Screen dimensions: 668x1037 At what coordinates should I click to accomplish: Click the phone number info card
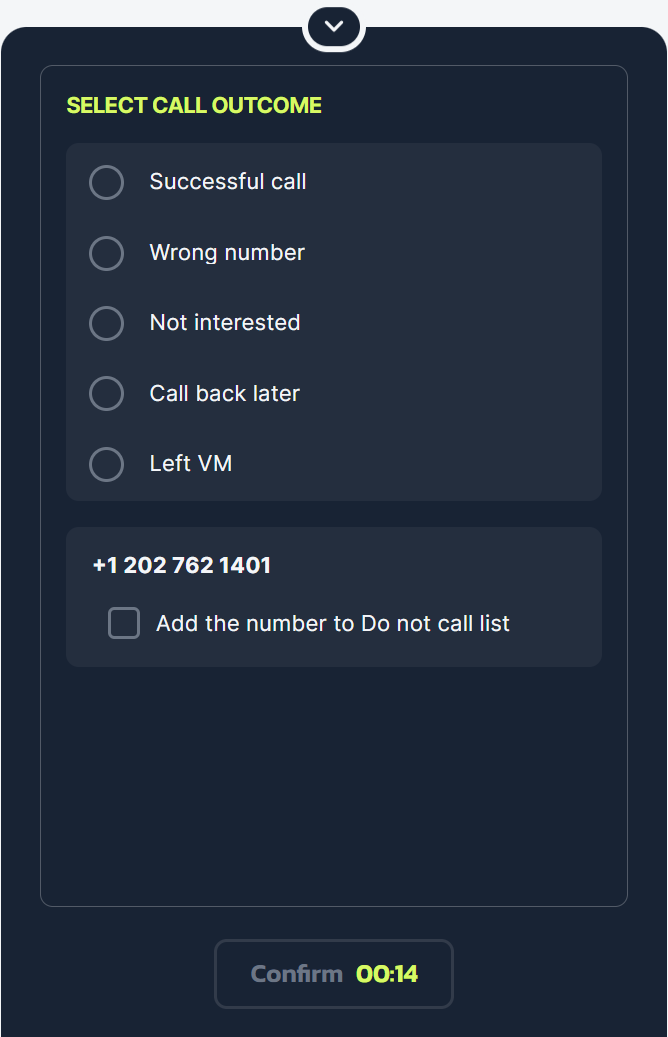(x=334, y=596)
